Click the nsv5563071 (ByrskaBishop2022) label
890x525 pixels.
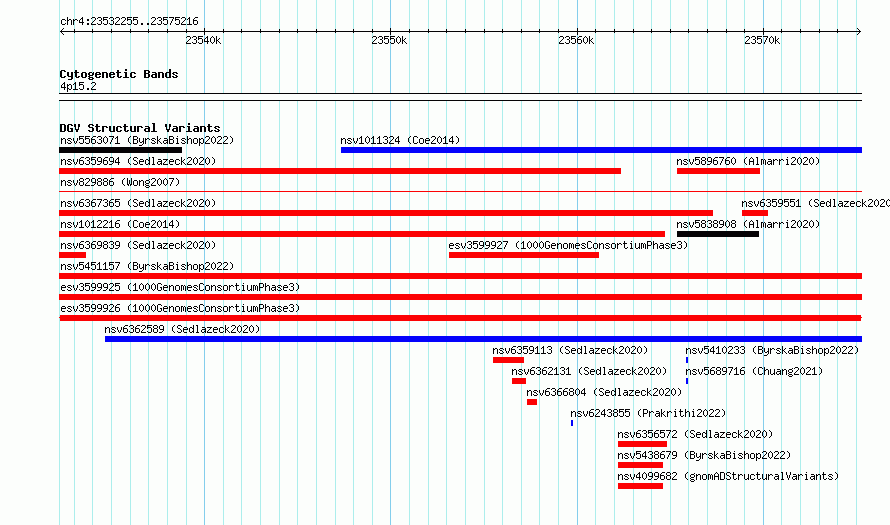[x=147, y=140]
